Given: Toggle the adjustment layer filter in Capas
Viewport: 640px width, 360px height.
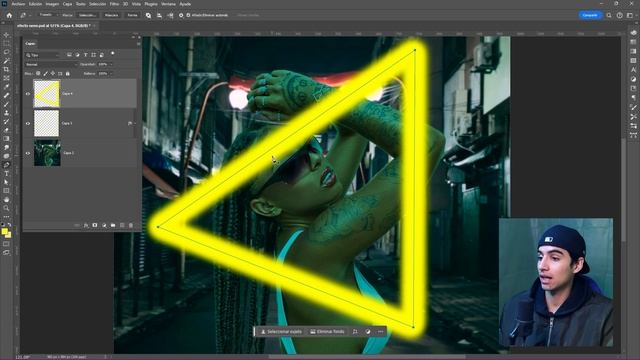Looking at the screenshot, I should (78, 55).
